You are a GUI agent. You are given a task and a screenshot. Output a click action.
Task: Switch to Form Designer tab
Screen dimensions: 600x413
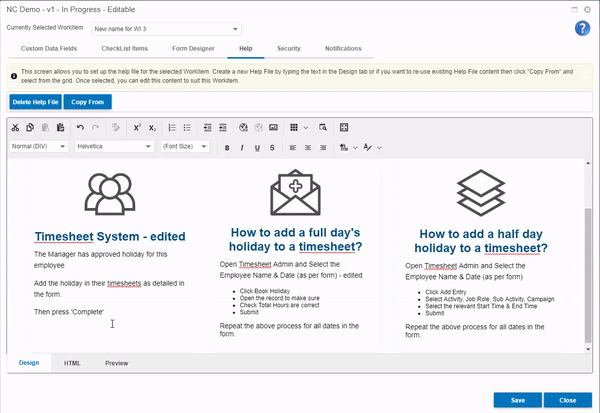[x=193, y=49]
